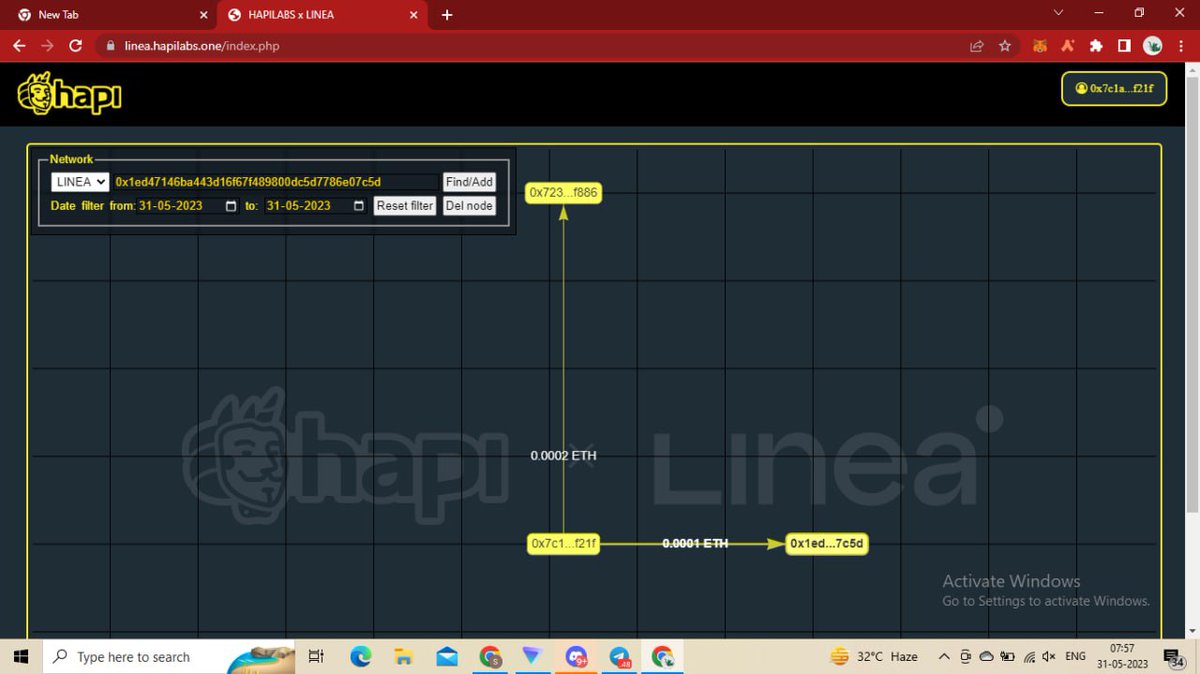This screenshot has height=674, width=1200.
Task: Click the hapi logo in the header
Action: (70, 94)
